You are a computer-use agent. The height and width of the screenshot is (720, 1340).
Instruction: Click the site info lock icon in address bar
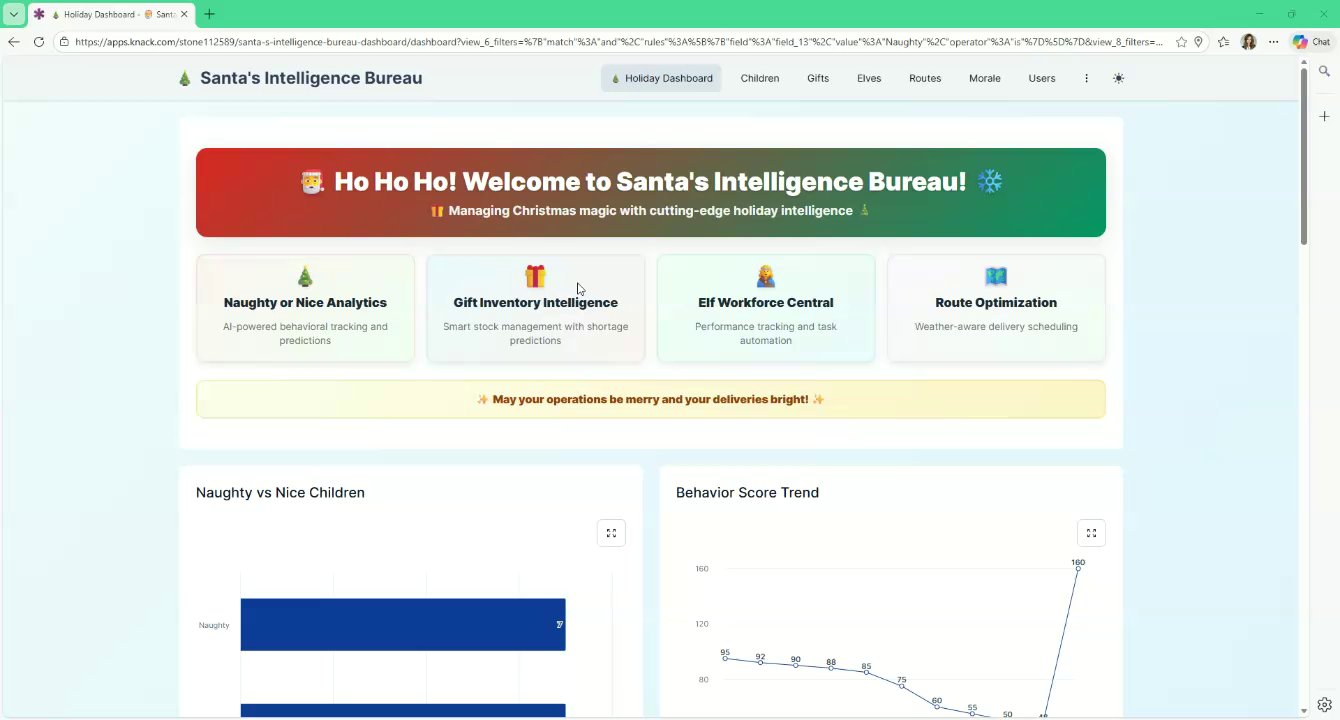[x=64, y=42]
